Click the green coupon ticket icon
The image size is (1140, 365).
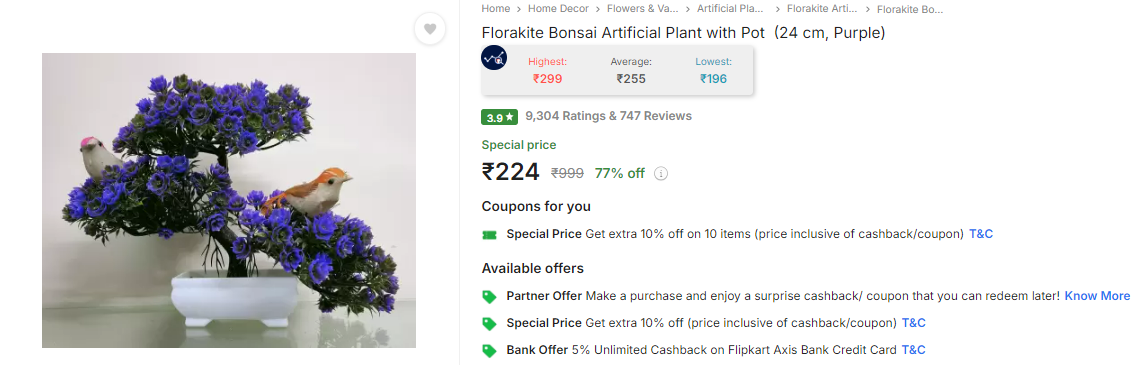pos(489,235)
